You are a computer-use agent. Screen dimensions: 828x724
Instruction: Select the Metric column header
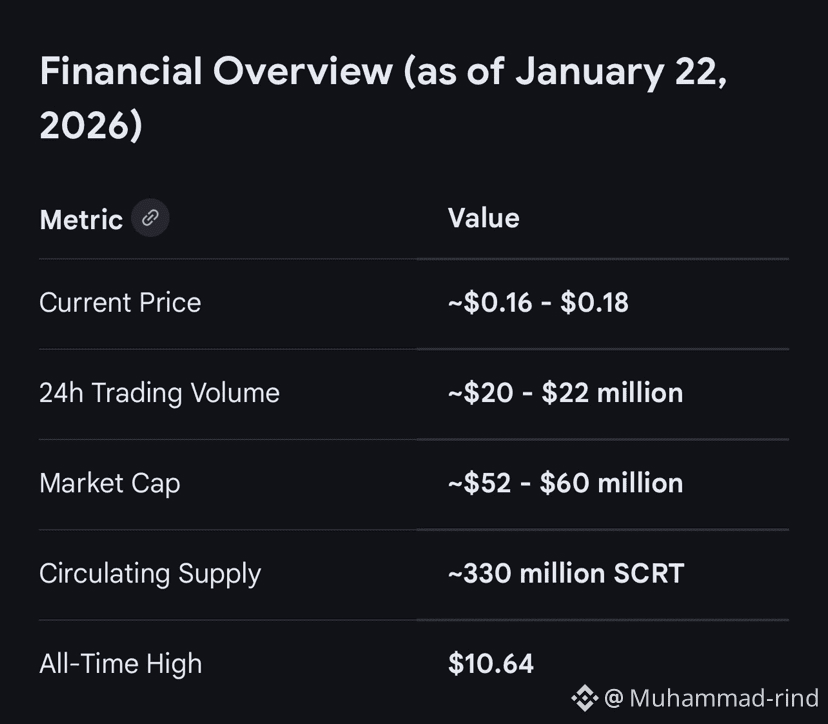pyautogui.click(x=81, y=219)
